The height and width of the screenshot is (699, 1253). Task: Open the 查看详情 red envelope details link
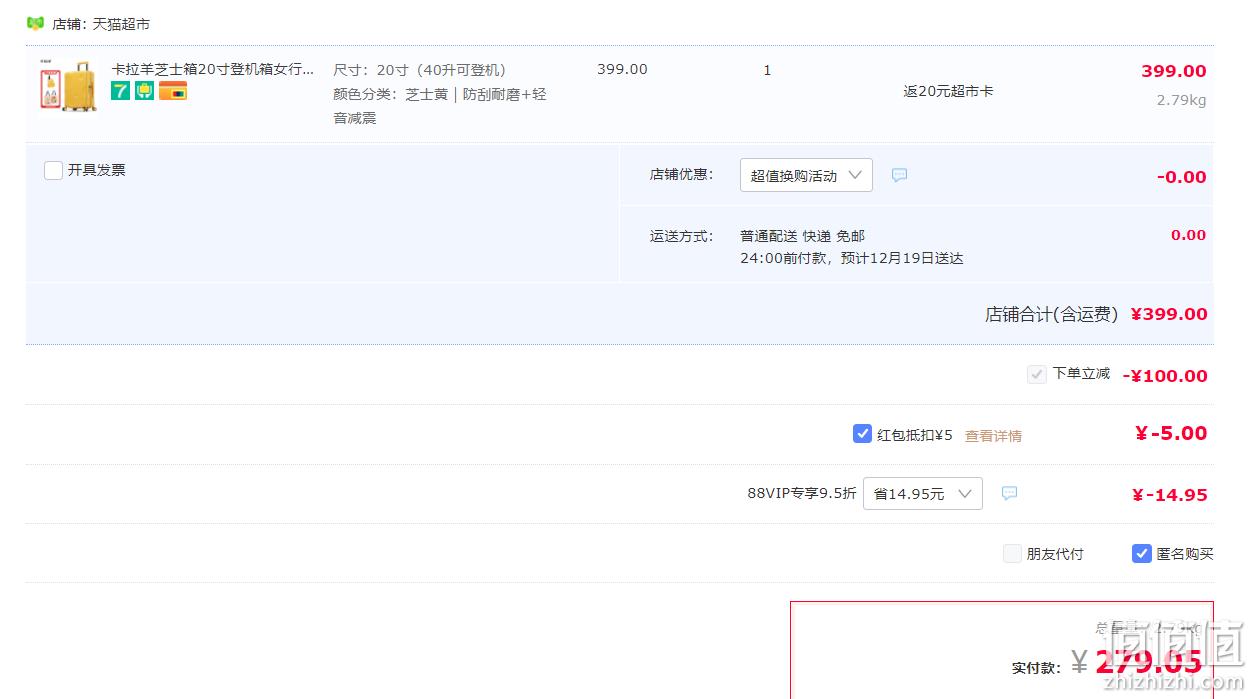pyautogui.click(x=993, y=436)
